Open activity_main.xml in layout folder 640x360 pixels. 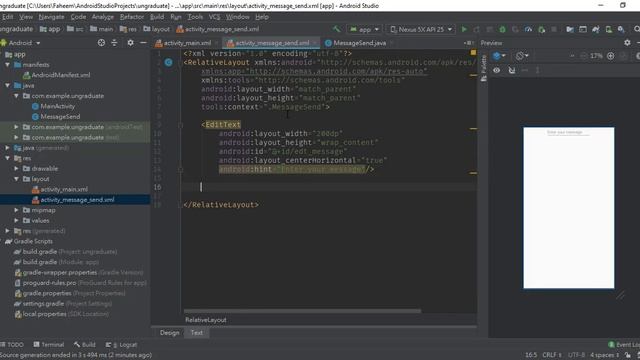coord(60,189)
